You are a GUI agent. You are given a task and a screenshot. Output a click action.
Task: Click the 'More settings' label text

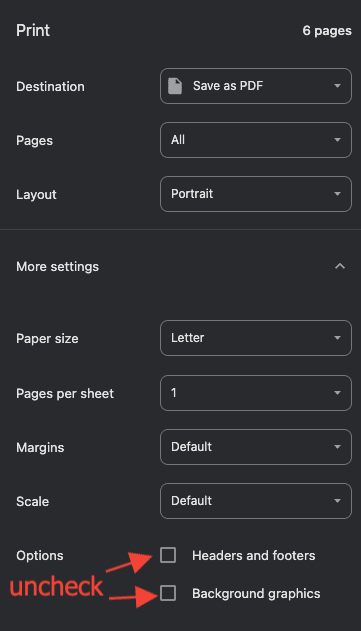[57, 267]
